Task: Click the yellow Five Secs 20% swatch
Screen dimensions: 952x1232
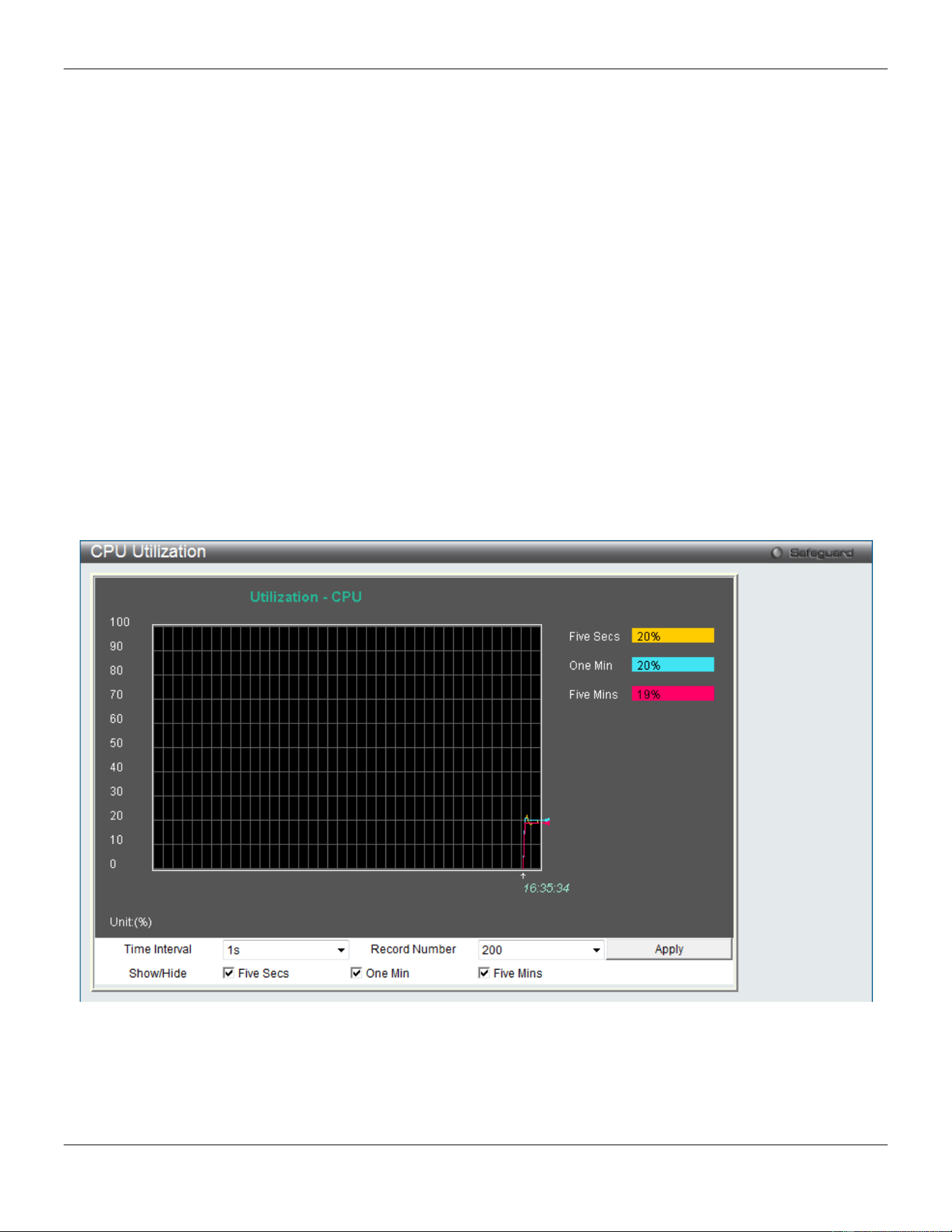Action: point(673,636)
